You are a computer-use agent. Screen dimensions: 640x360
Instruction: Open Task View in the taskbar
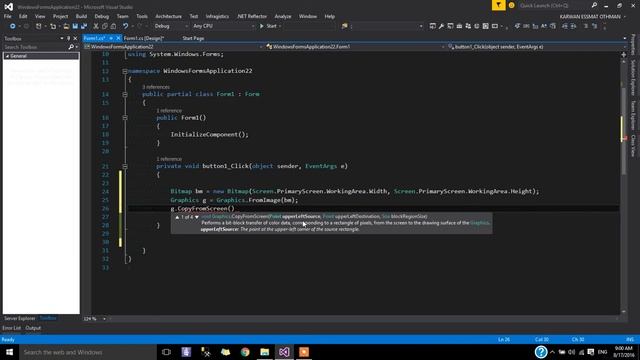tap(166, 352)
